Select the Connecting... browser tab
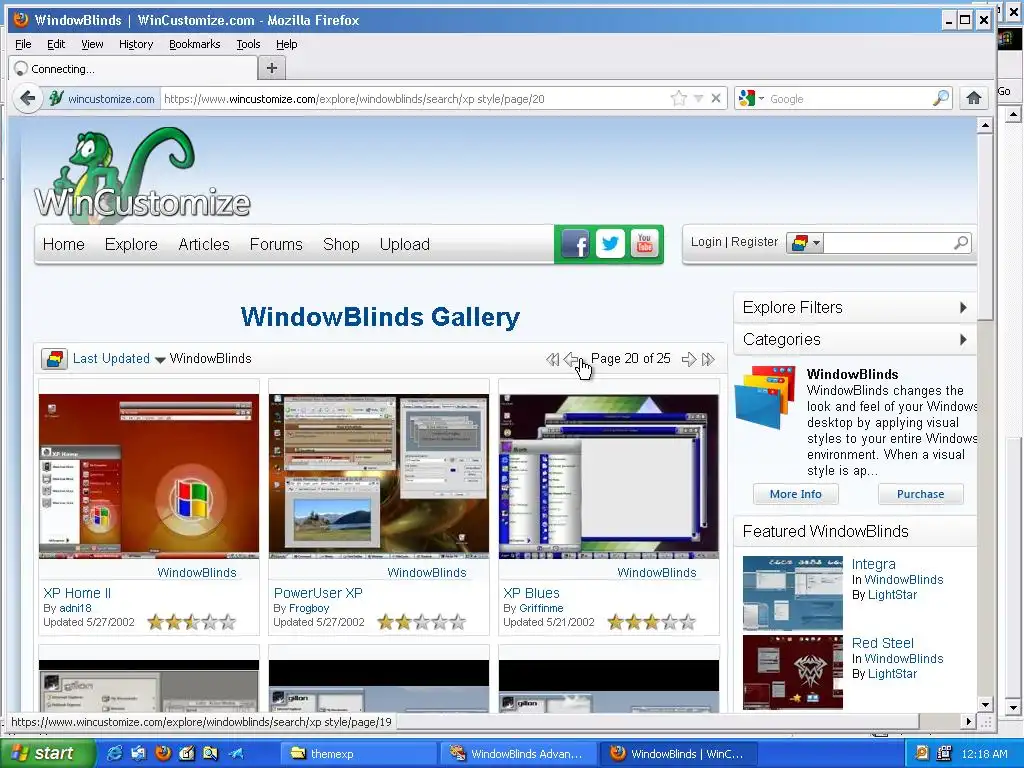 point(133,69)
